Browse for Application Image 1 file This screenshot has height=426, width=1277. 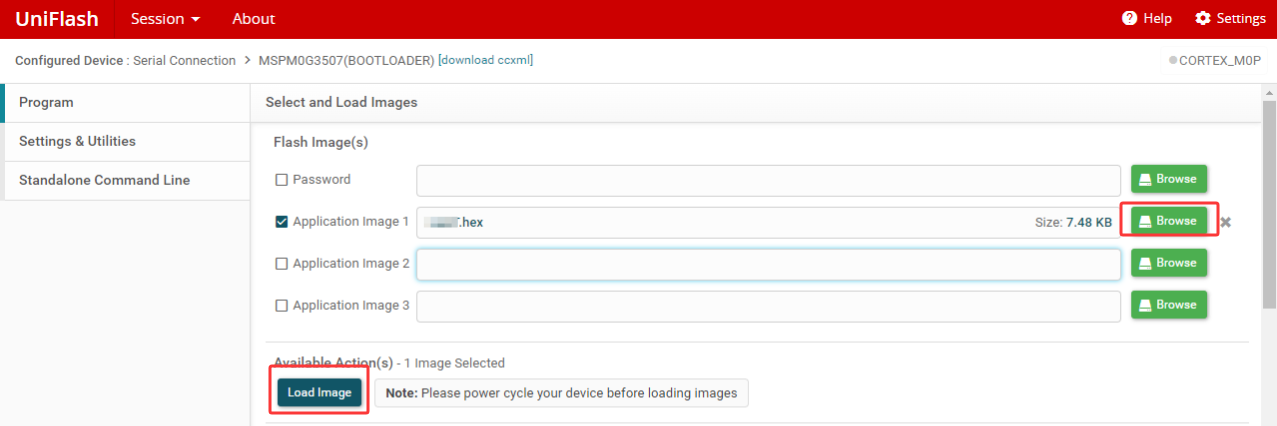(x=1169, y=221)
